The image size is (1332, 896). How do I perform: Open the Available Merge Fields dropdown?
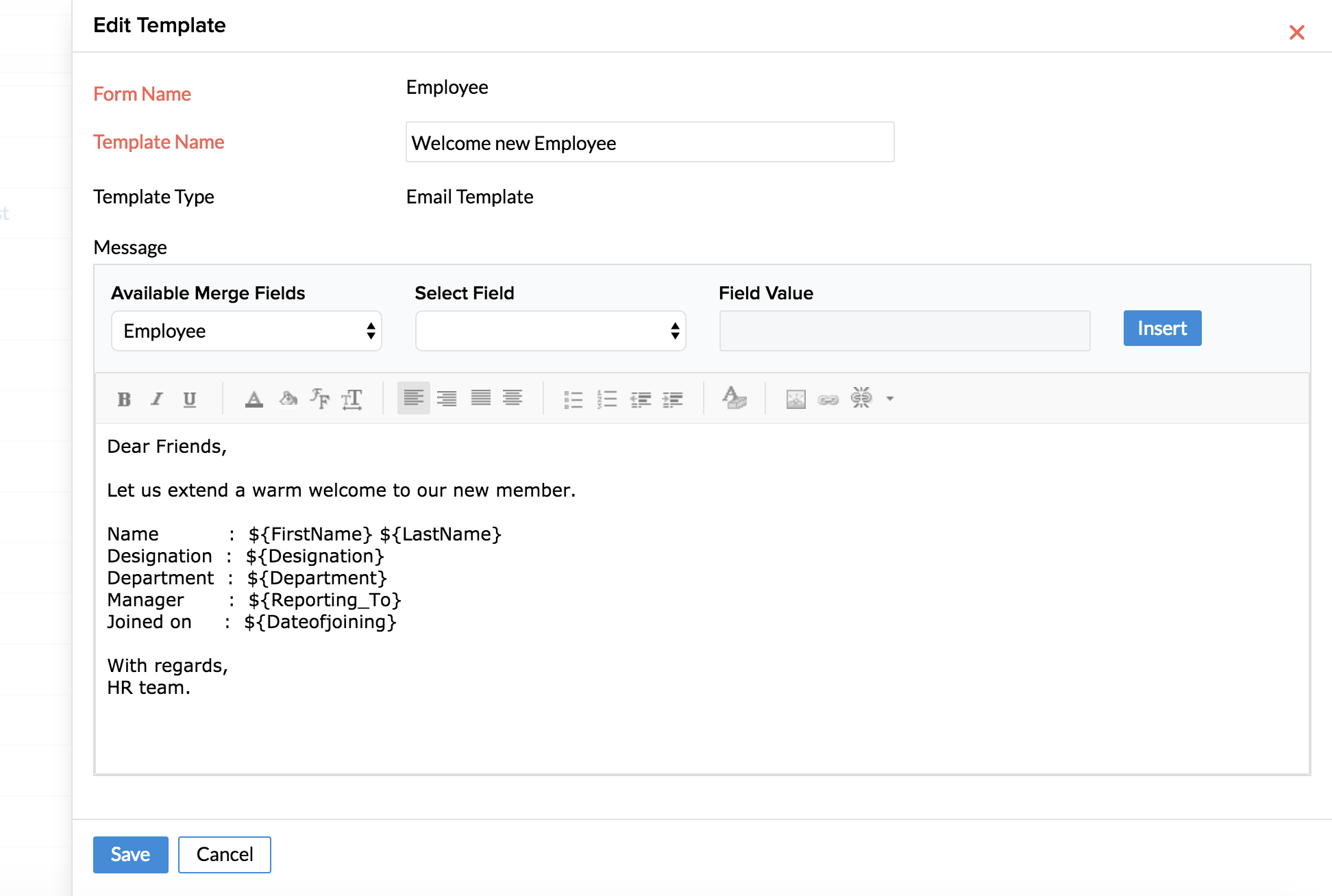[x=246, y=331]
